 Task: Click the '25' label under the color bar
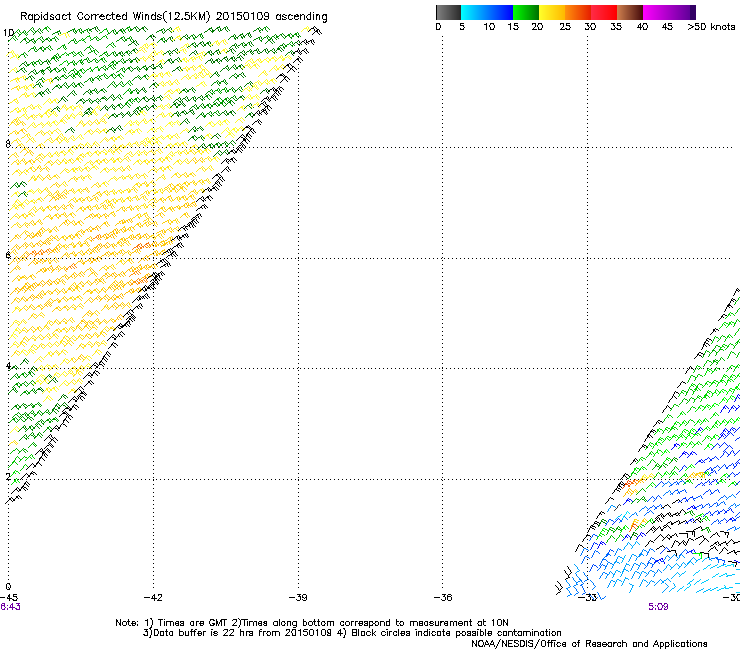point(565,27)
